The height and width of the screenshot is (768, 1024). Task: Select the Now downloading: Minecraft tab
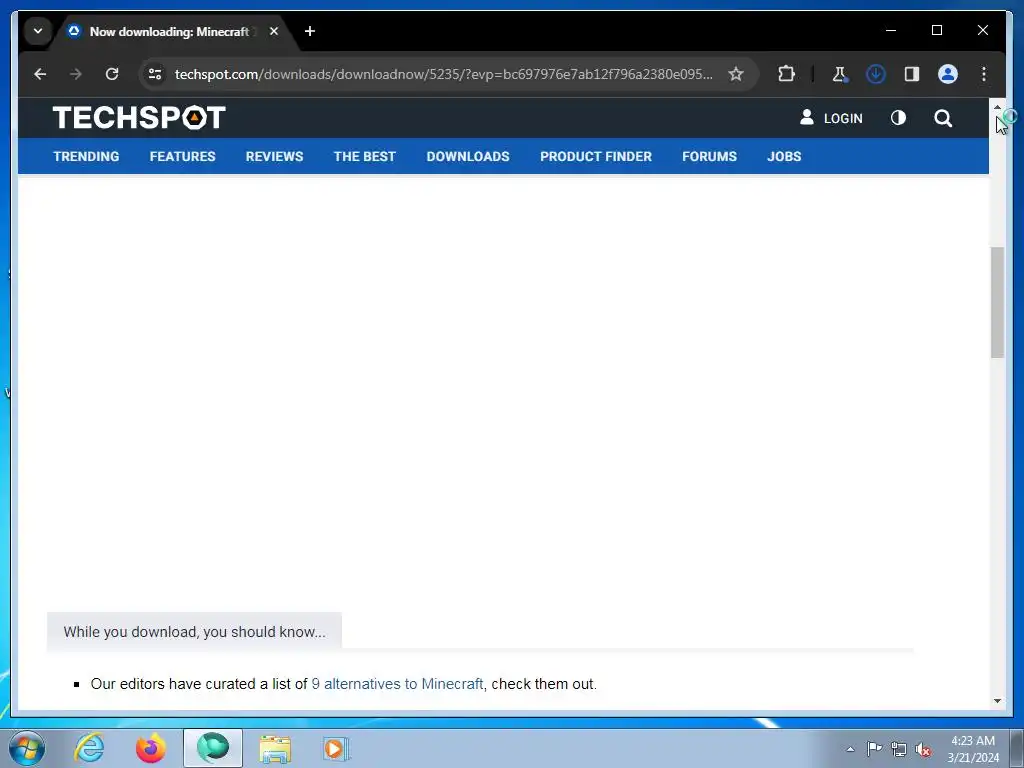tap(168, 31)
